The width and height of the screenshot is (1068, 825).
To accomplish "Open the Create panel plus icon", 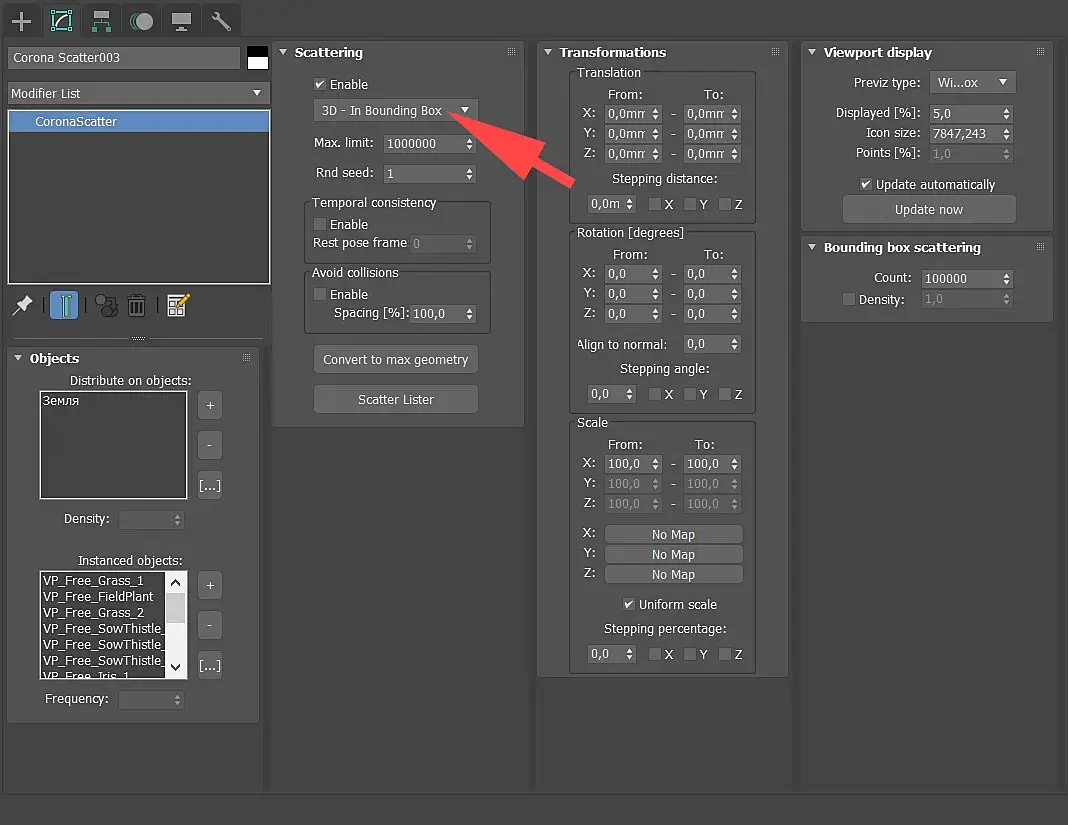I will click(21, 21).
